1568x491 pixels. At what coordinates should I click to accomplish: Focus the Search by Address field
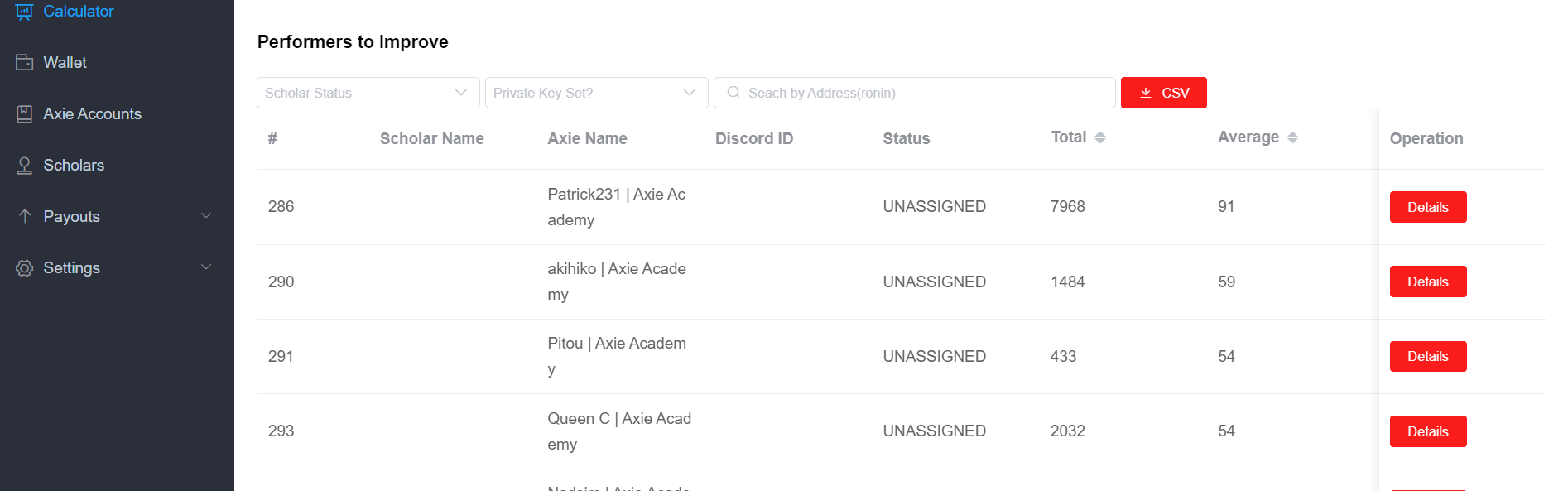click(915, 93)
